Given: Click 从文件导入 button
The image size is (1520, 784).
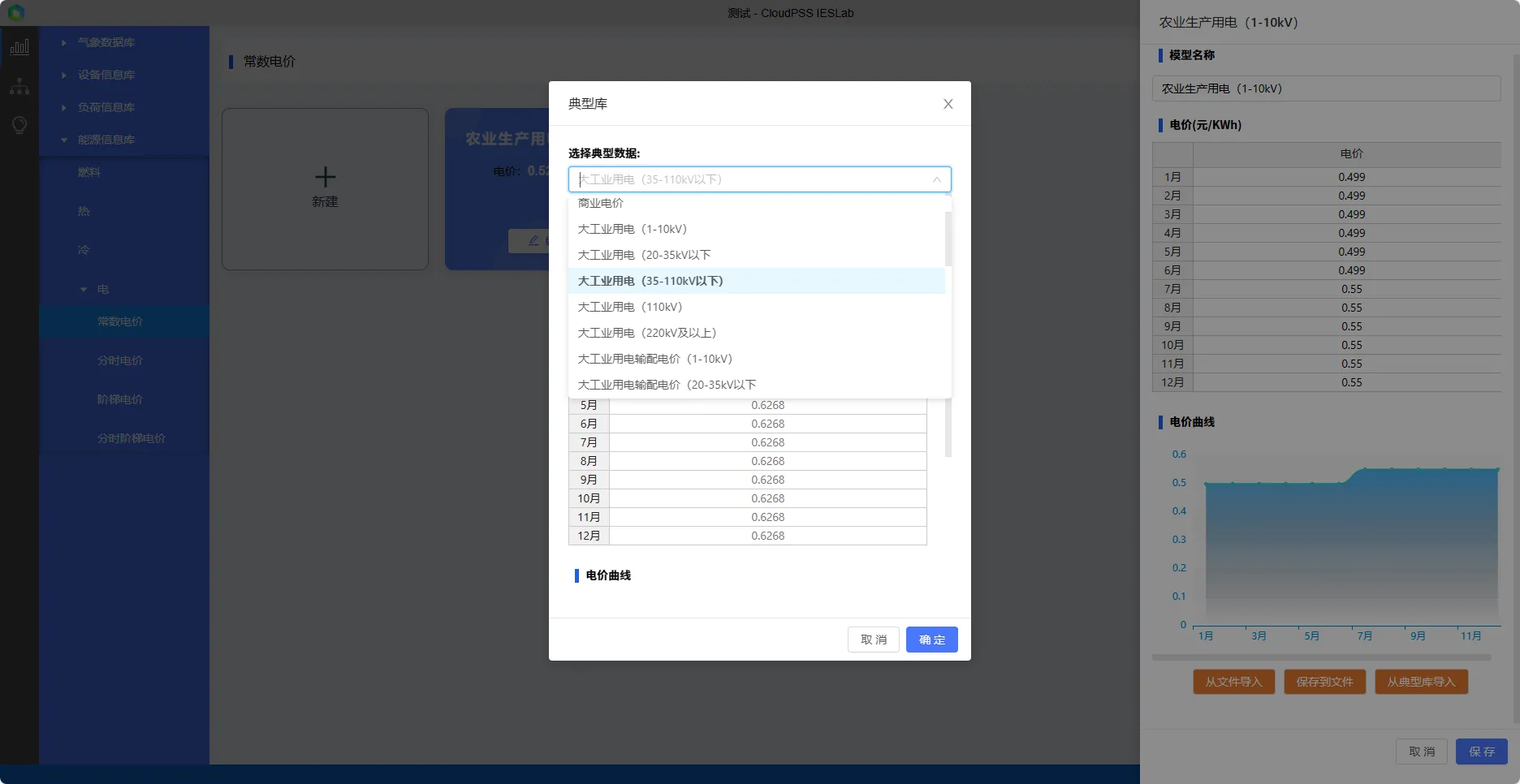Looking at the screenshot, I should click(1233, 682).
